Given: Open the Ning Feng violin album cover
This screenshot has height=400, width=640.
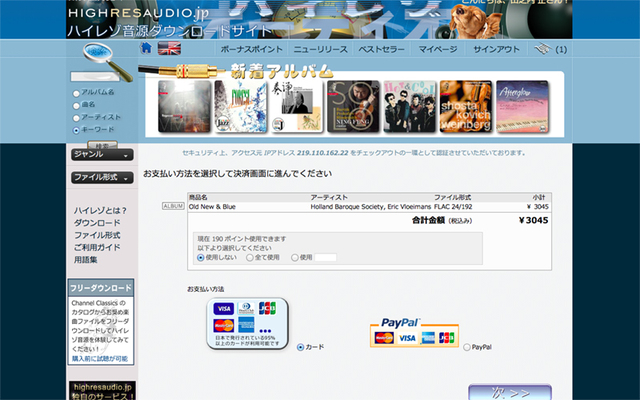Looking at the screenshot, I should [353, 107].
